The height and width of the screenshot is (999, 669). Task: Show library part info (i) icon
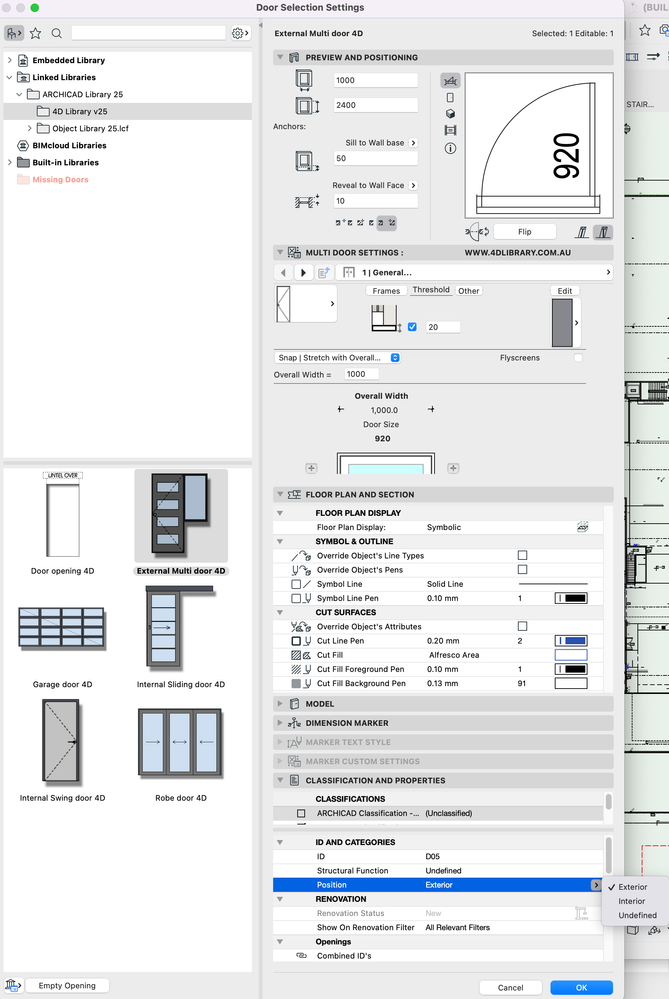450,148
